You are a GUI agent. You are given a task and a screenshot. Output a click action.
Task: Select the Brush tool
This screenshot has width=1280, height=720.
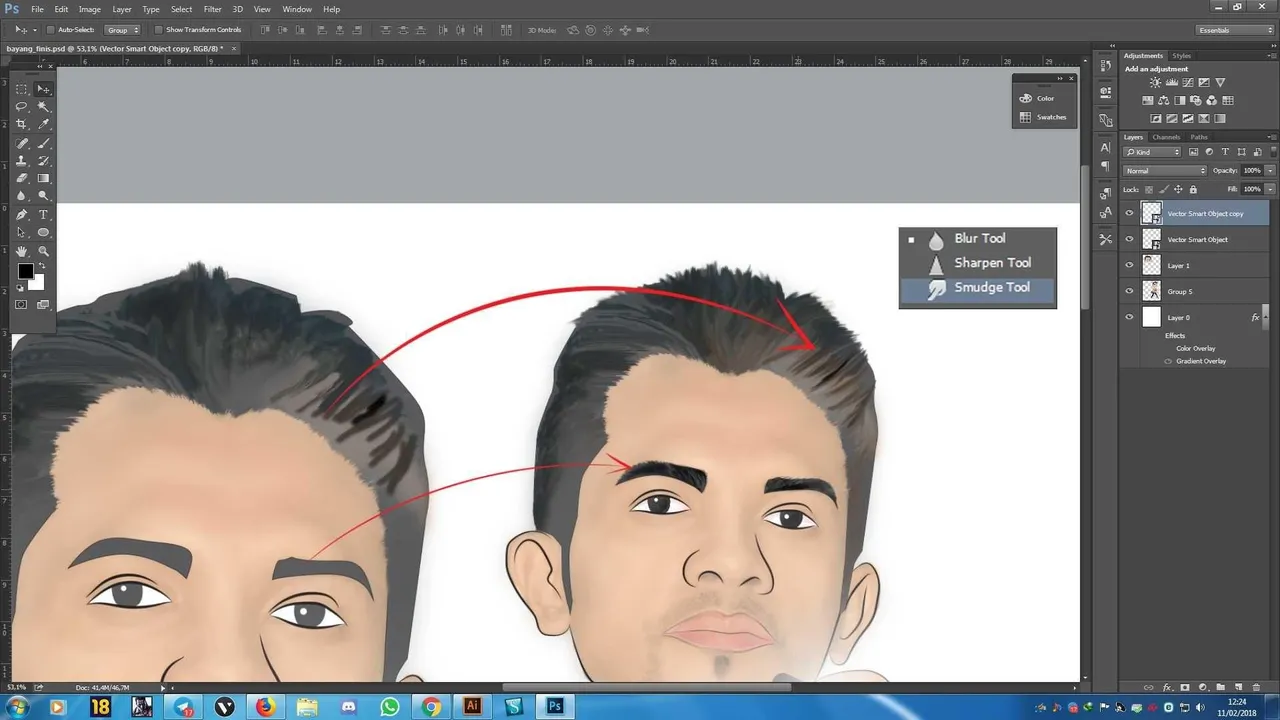[44, 143]
